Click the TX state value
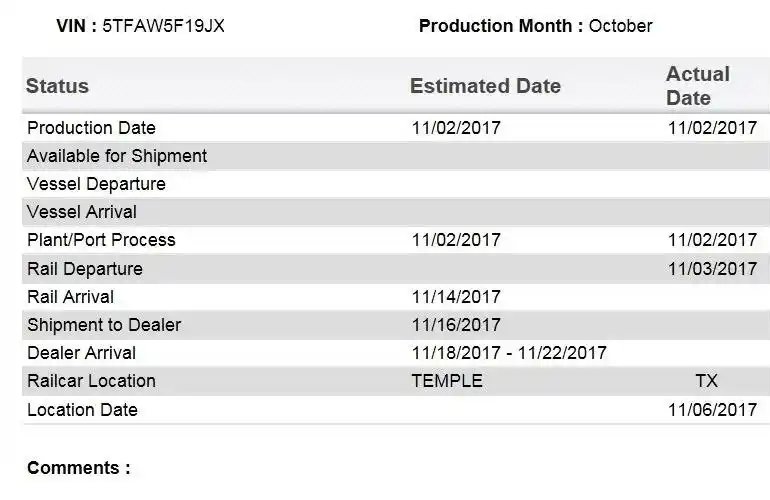Viewport: 770px width, 500px height. [x=706, y=381]
